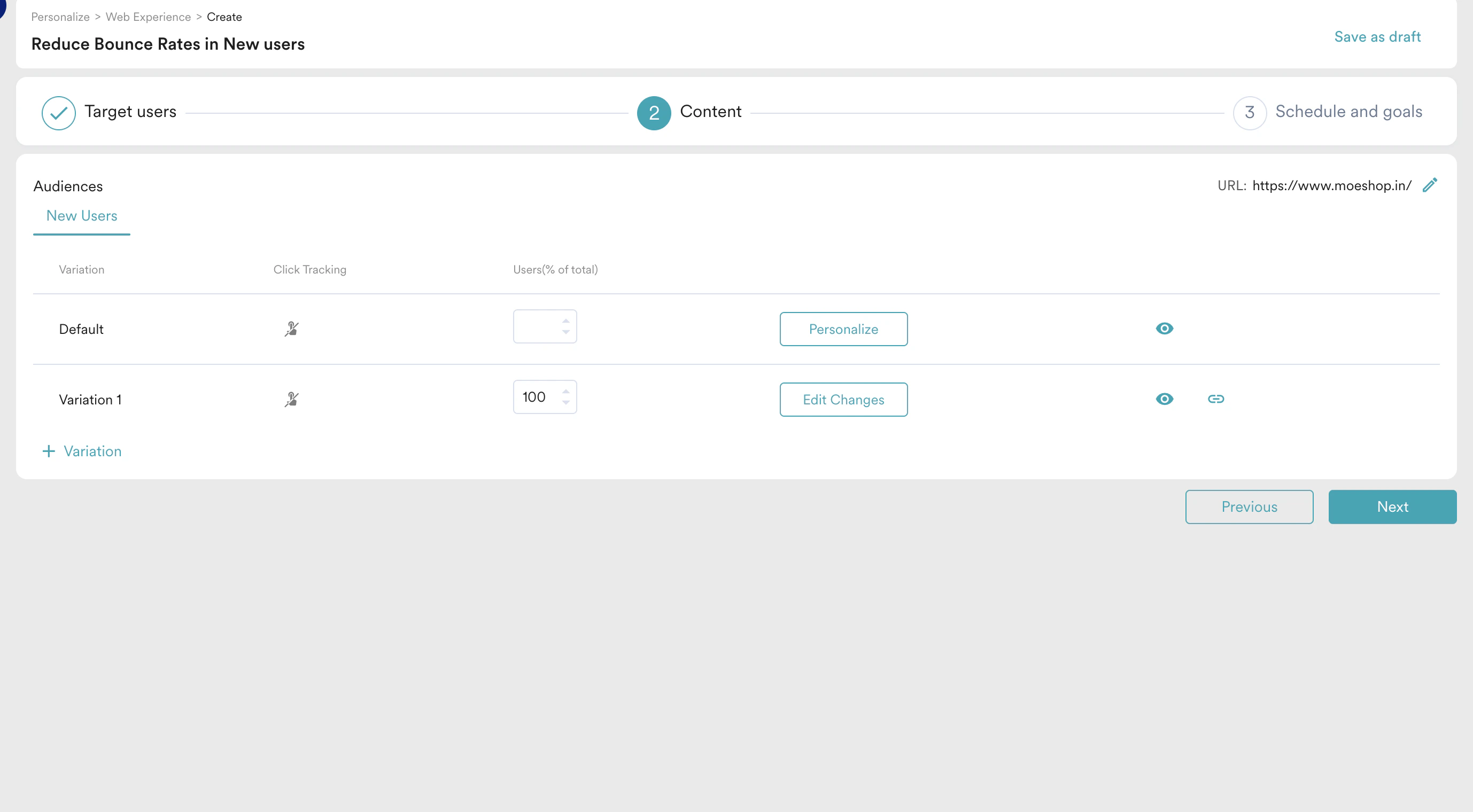Screen dimensions: 1473x812
Task: Toggle click tracking for Default variation
Action: (x=292, y=329)
